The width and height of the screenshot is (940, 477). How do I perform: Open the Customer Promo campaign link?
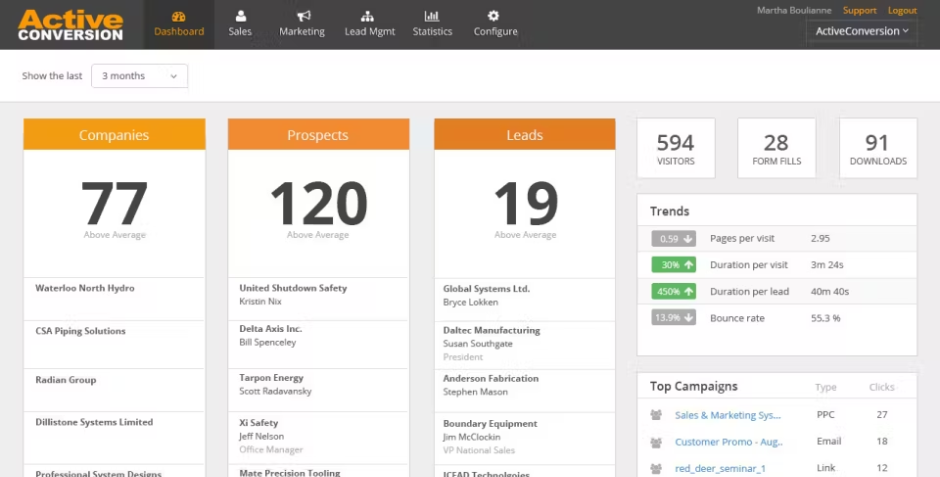click(x=727, y=442)
